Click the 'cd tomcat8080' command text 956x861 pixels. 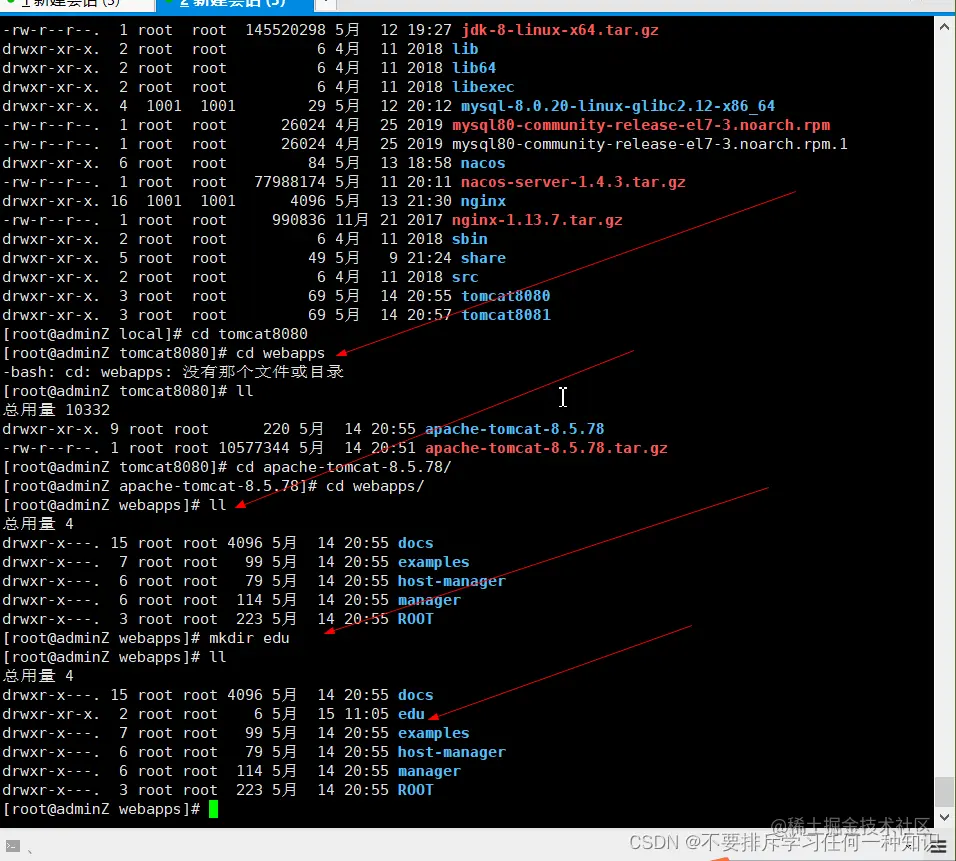(x=249, y=334)
